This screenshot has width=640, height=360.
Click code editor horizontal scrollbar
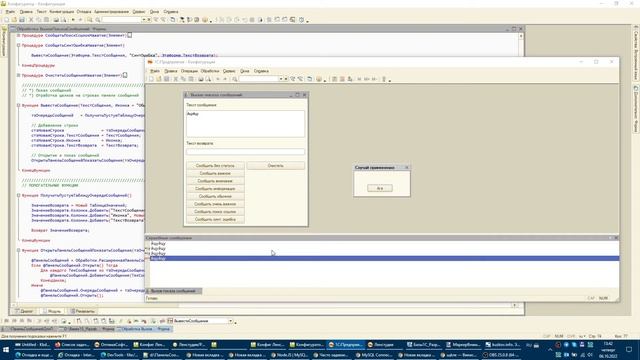pos(264,305)
